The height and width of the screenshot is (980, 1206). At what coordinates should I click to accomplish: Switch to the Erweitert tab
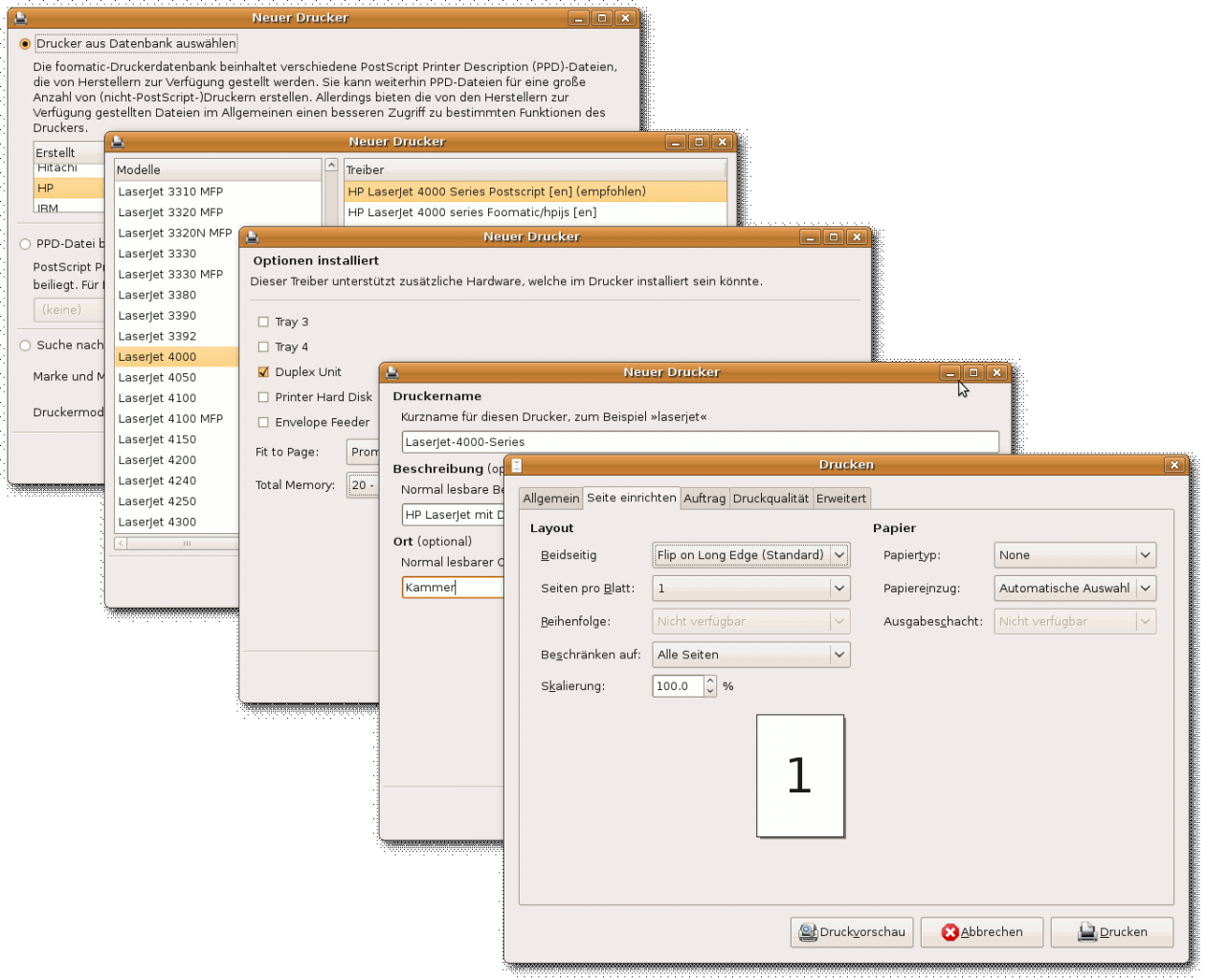[841, 499]
